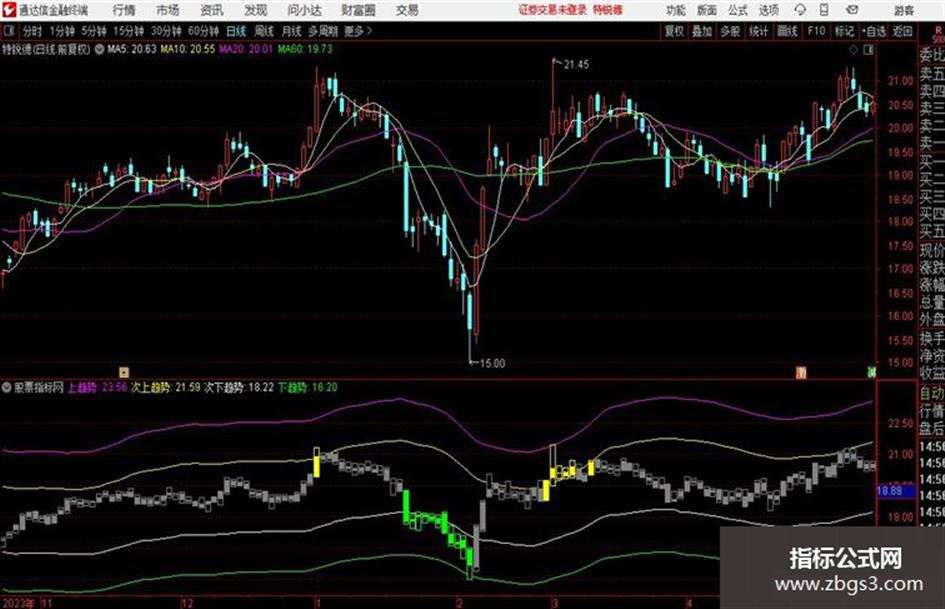Switch to the 30分钟 period tab
Image resolution: width=945 pixels, height=609 pixels.
click(166, 31)
